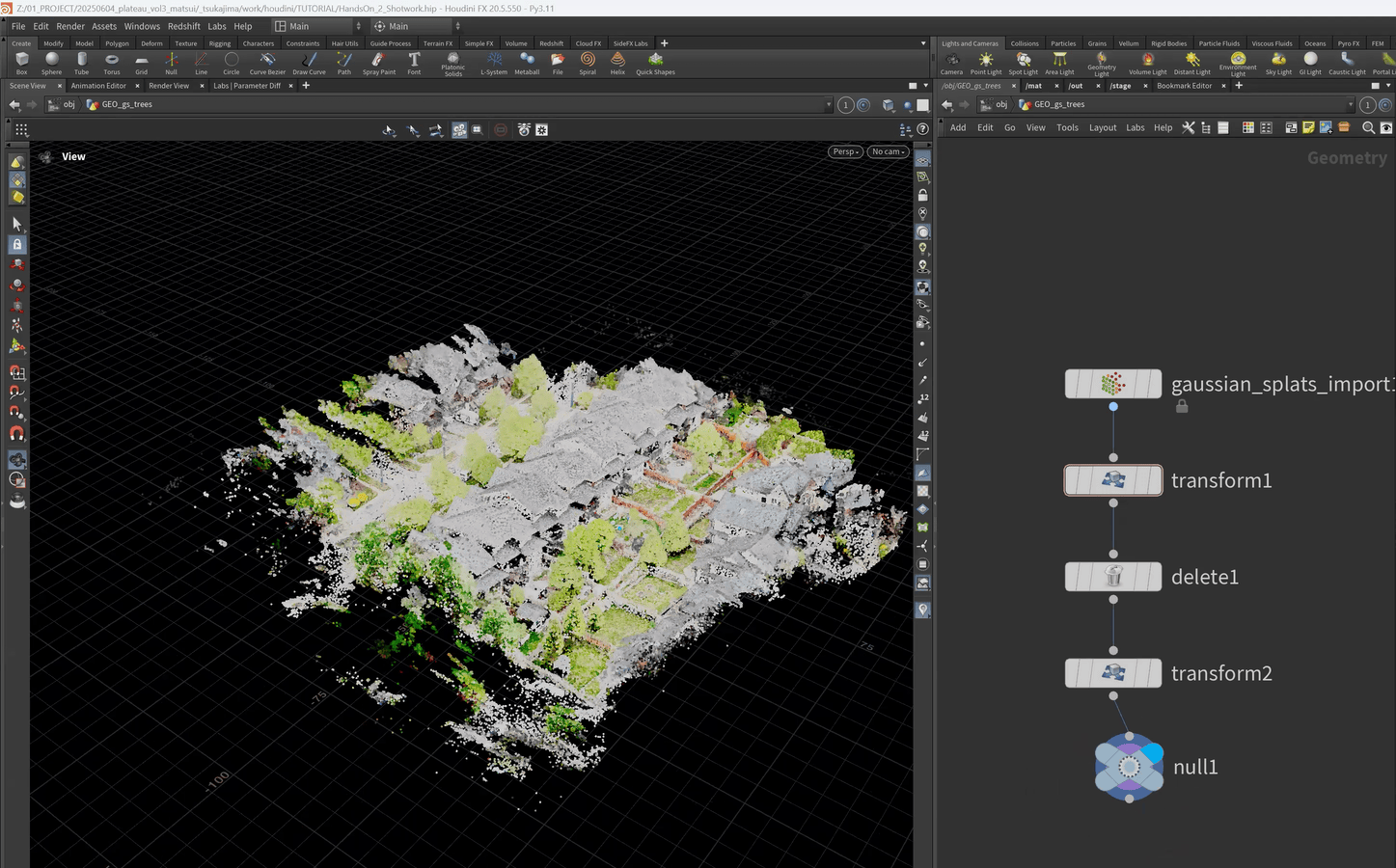Create an Environment Light from shelf
1396x868 pixels.
point(1238,63)
